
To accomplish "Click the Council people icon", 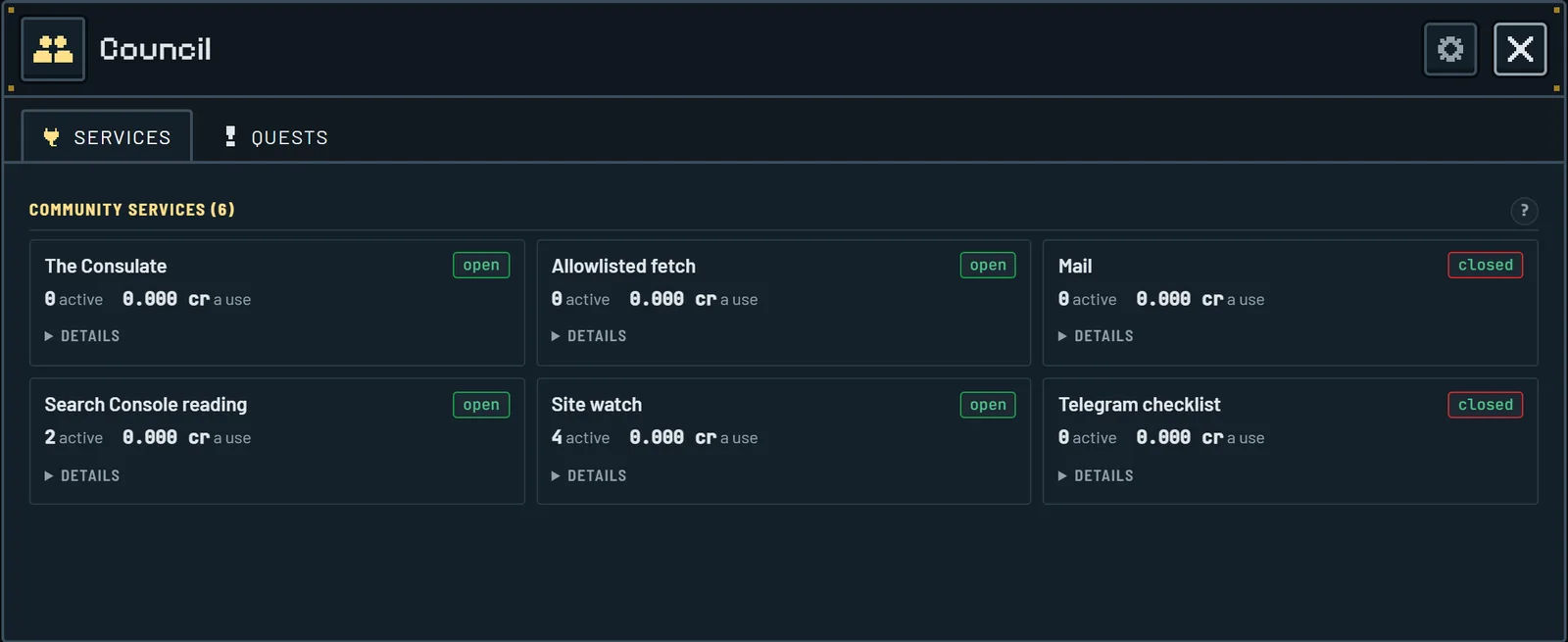I will pyautogui.click(x=53, y=49).
